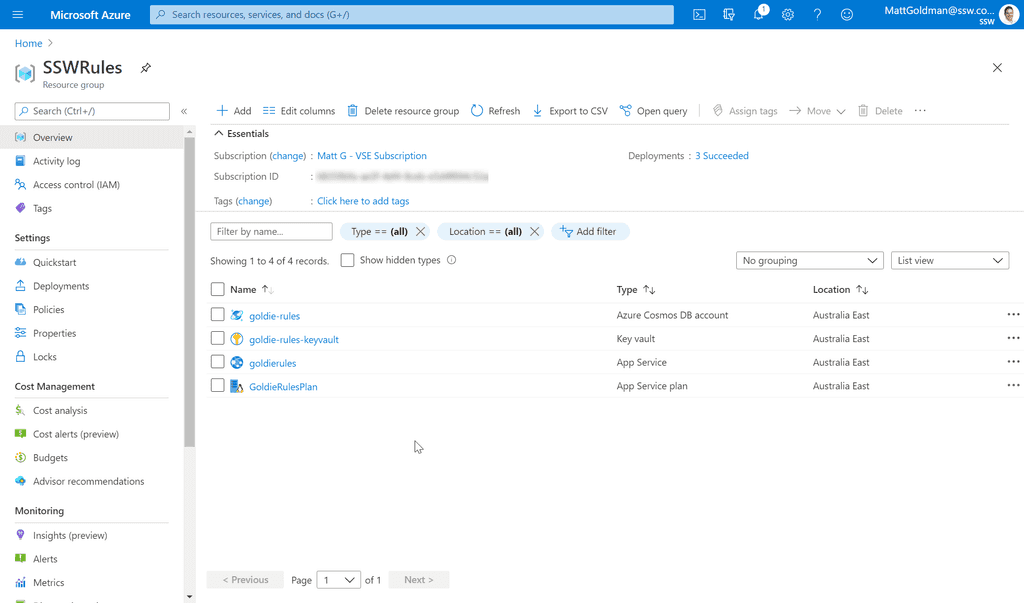Screen dimensions: 1024x603
Task: Pin the SSWRules dashboard
Action: pos(146,67)
